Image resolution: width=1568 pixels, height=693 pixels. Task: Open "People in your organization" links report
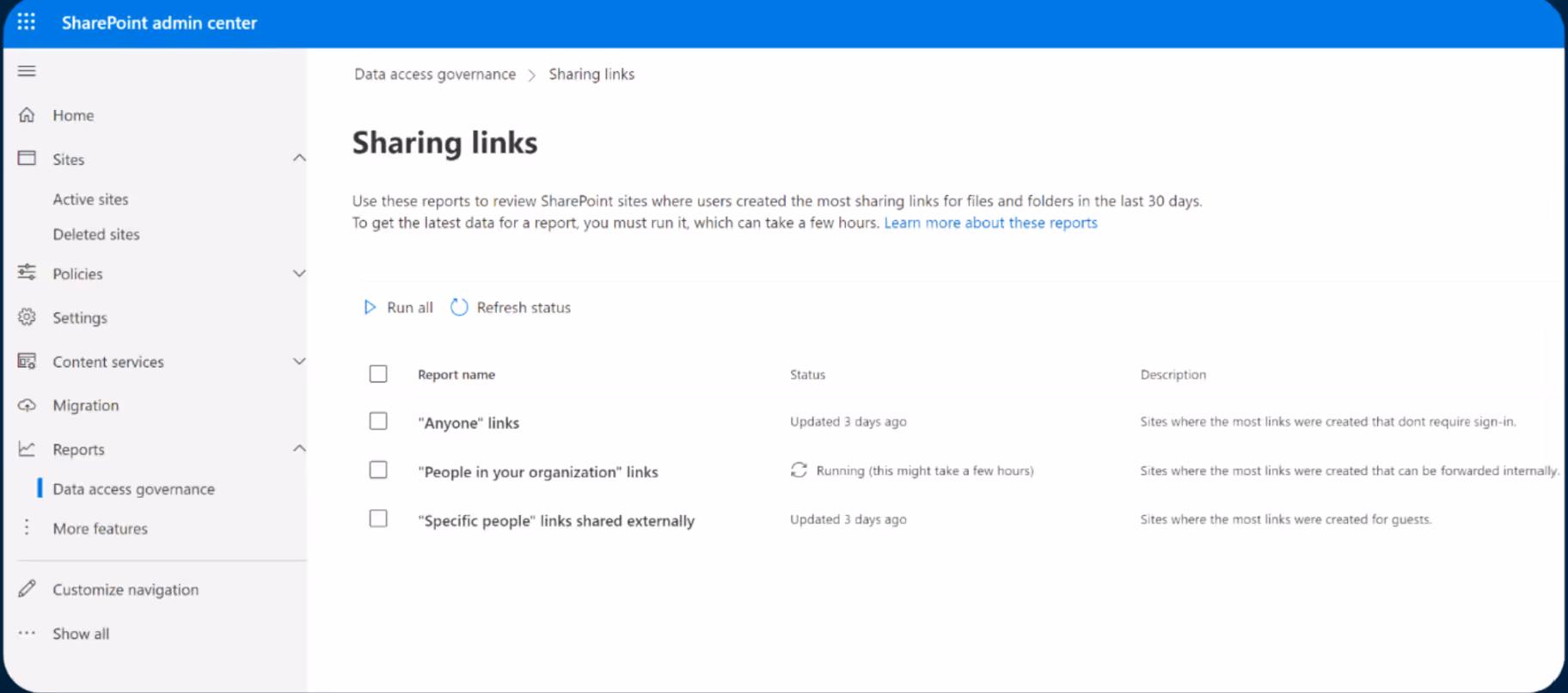538,472
